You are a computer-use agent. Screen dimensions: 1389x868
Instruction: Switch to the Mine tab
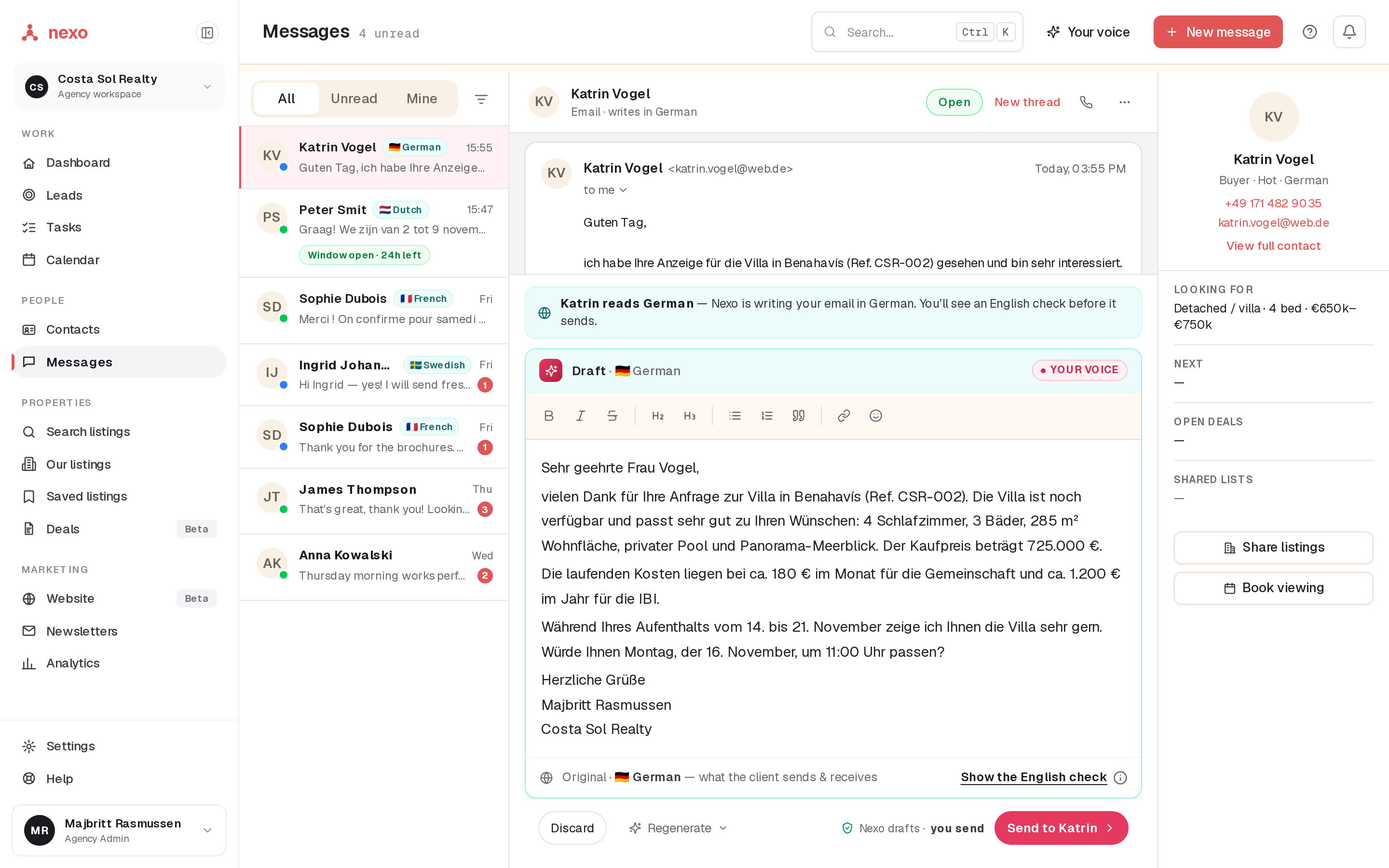click(422, 99)
